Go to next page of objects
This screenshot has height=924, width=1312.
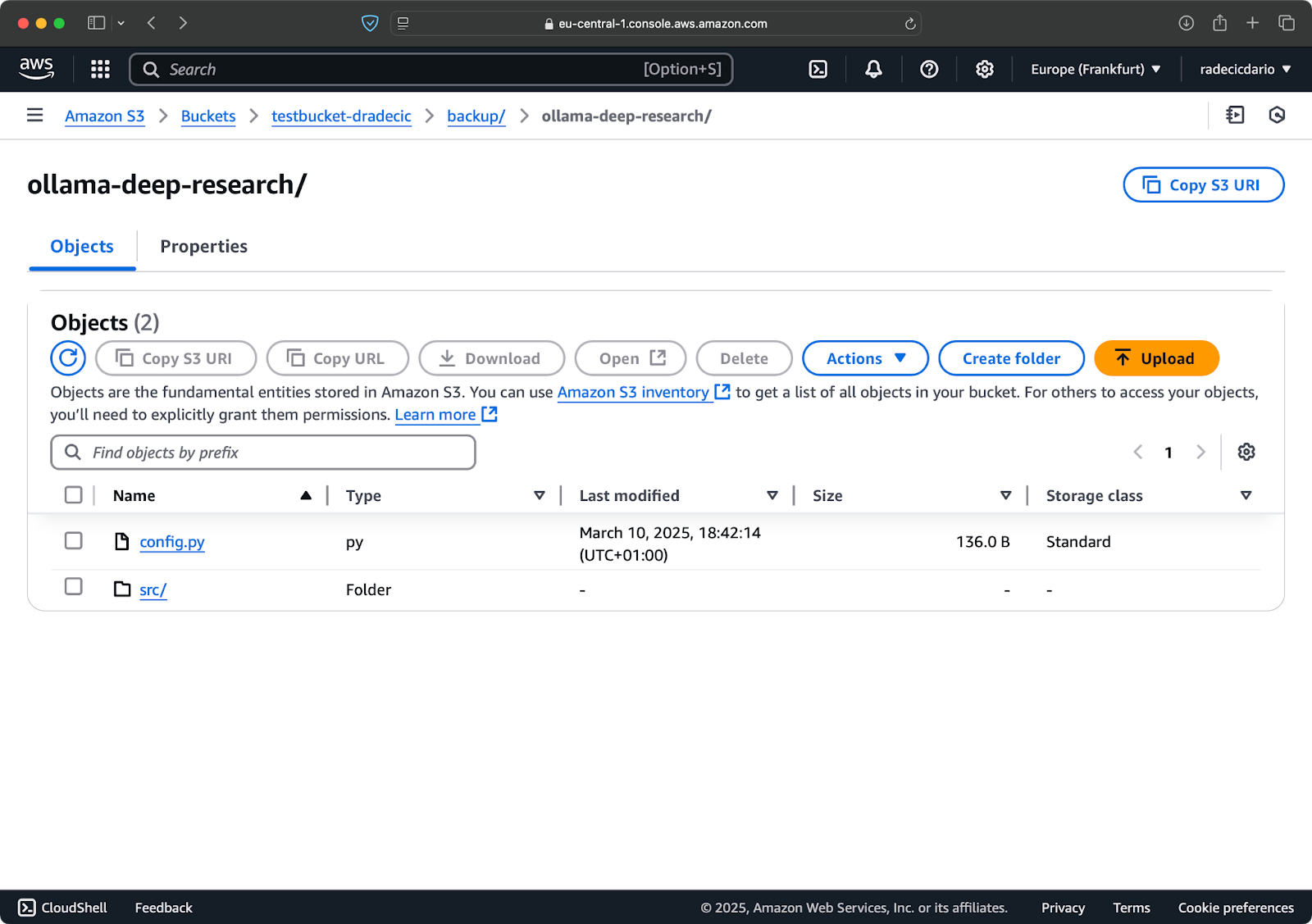tap(1200, 452)
